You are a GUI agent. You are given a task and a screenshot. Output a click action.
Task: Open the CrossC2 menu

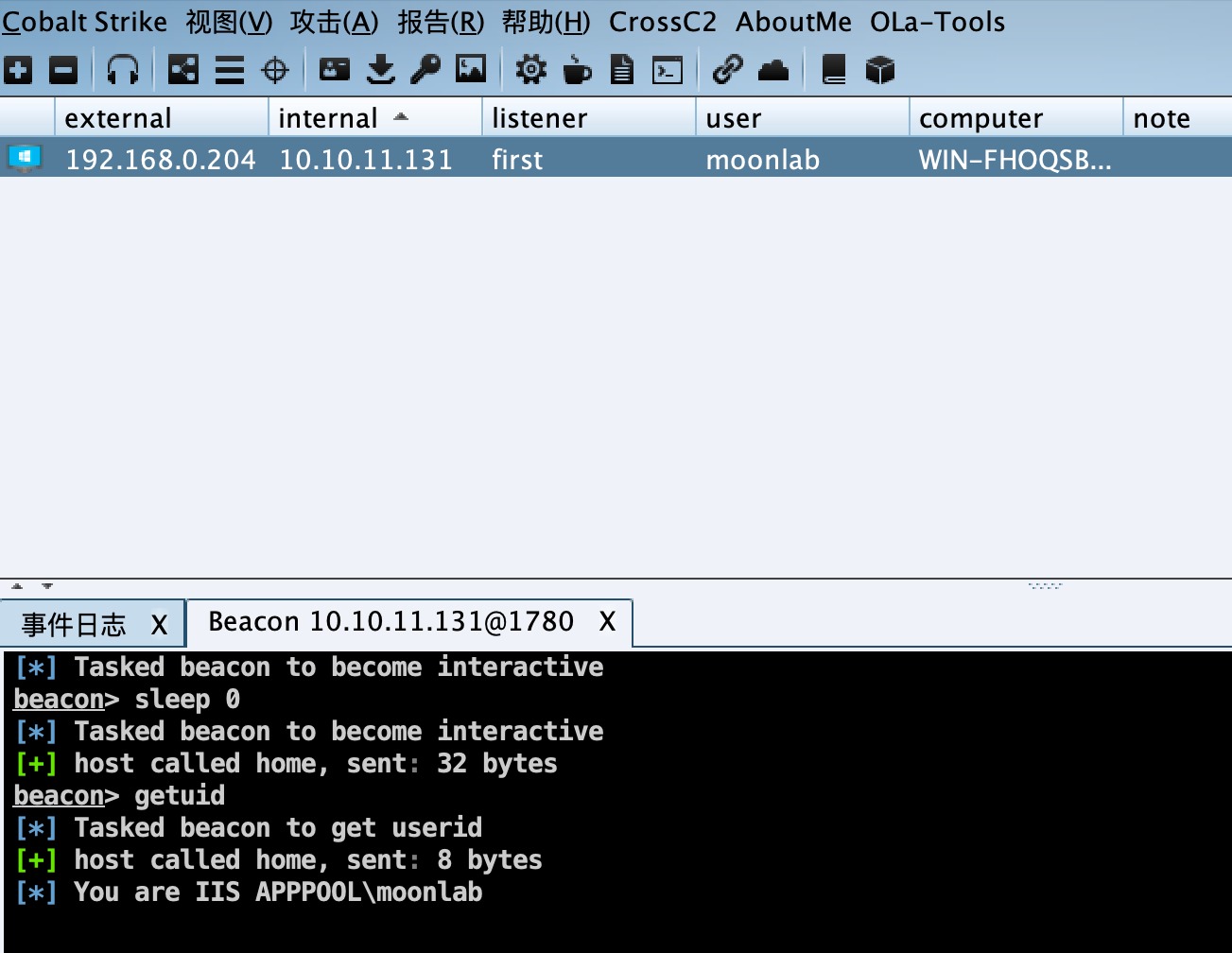point(662,22)
